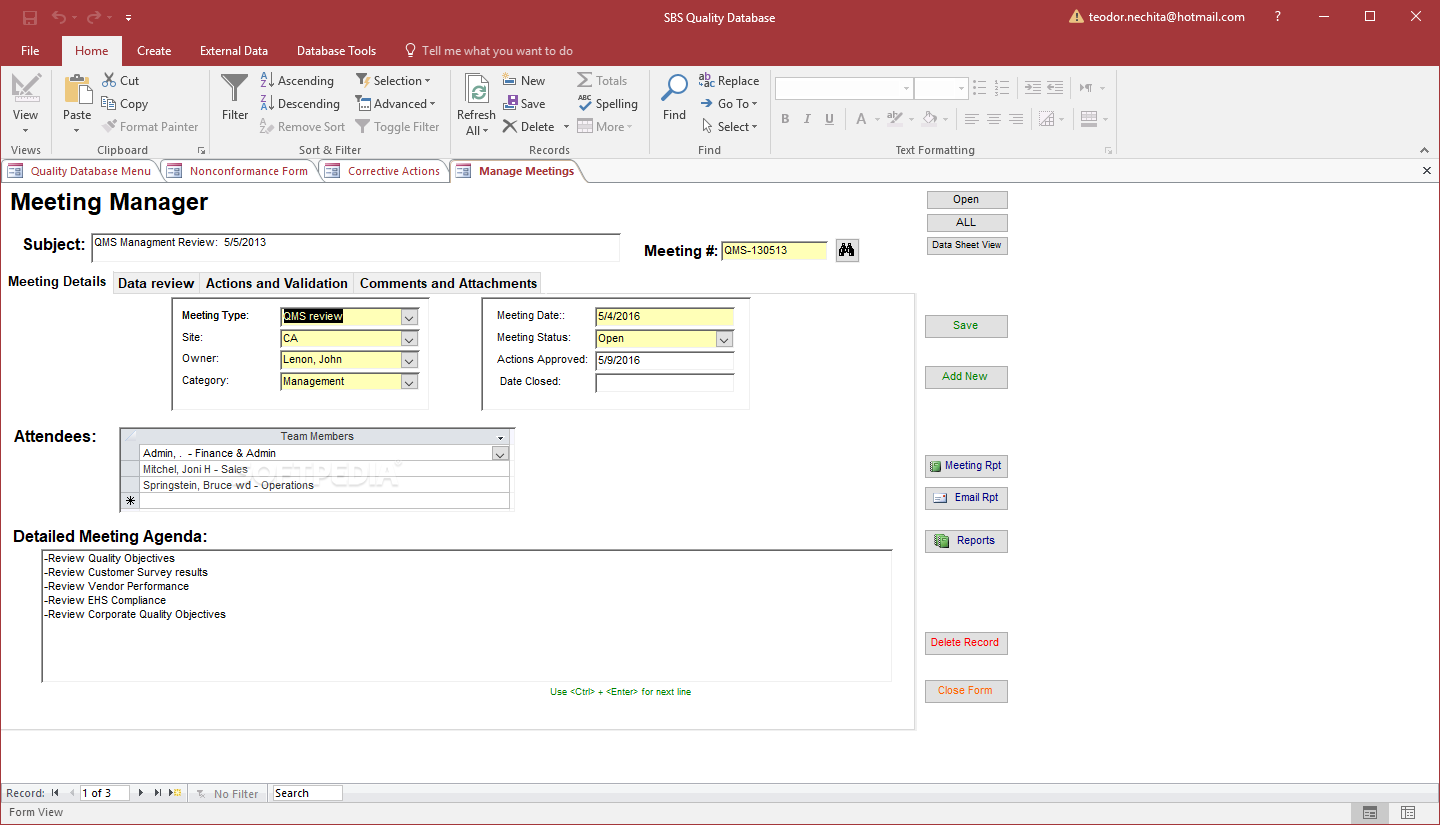Click Save in Records group

click(524, 104)
